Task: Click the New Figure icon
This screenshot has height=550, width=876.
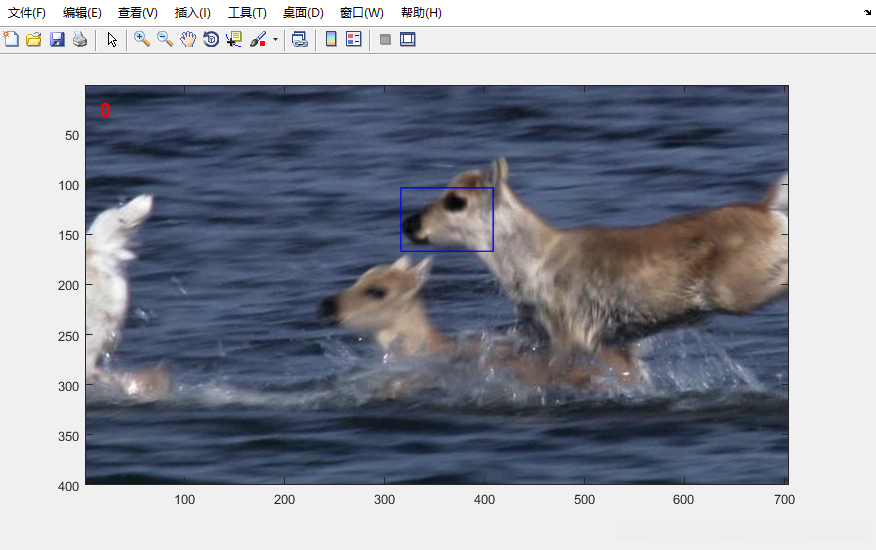Action: [x=11, y=40]
